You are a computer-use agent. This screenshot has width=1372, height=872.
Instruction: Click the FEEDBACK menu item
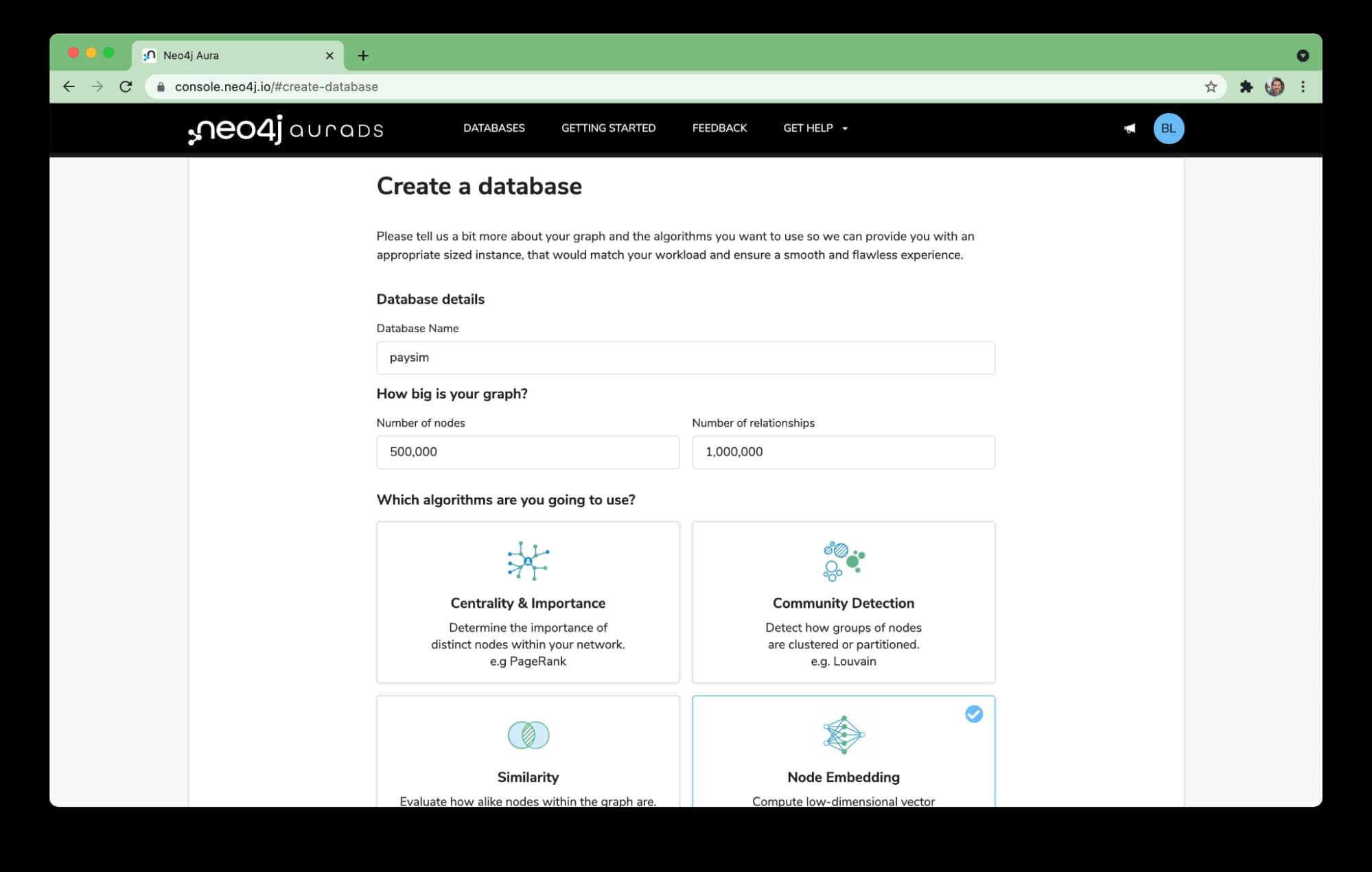click(x=719, y=128)
